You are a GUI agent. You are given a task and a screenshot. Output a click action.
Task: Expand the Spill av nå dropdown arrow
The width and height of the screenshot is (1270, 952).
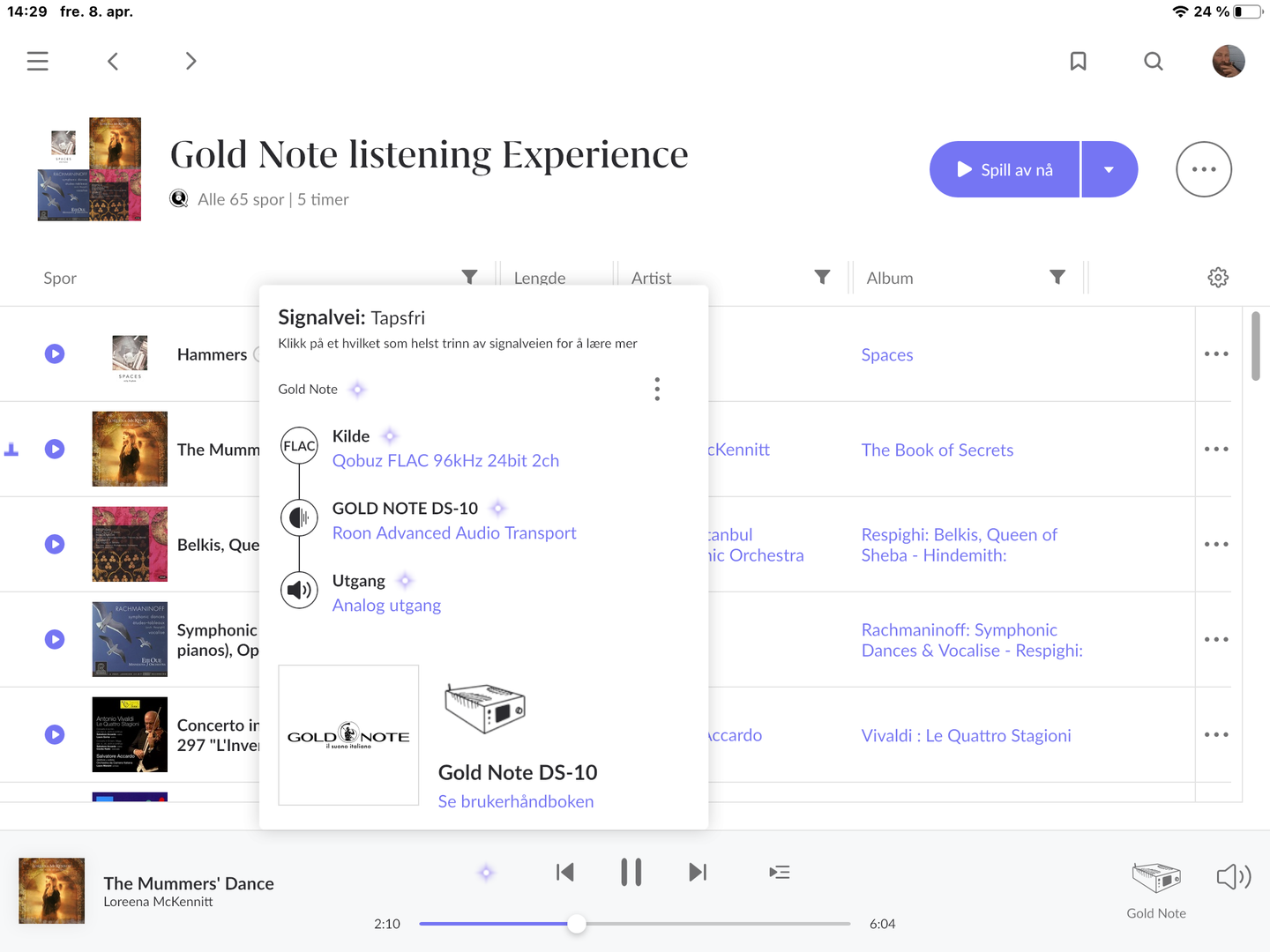pyautogui.click(x=1109, y=169)
